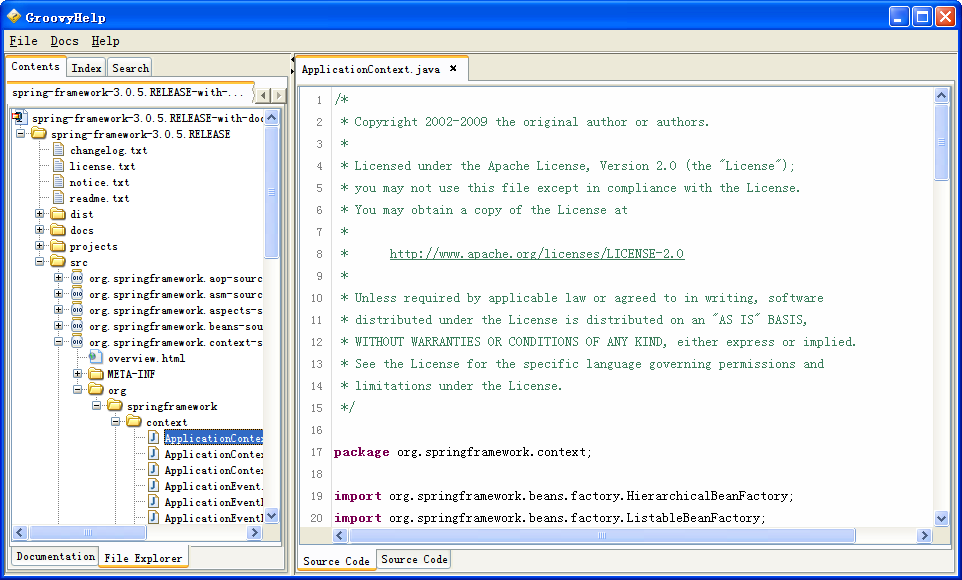962x580 pixels.
Task: Click the spring-framework root archive icon
Action: tap(19, 118)
